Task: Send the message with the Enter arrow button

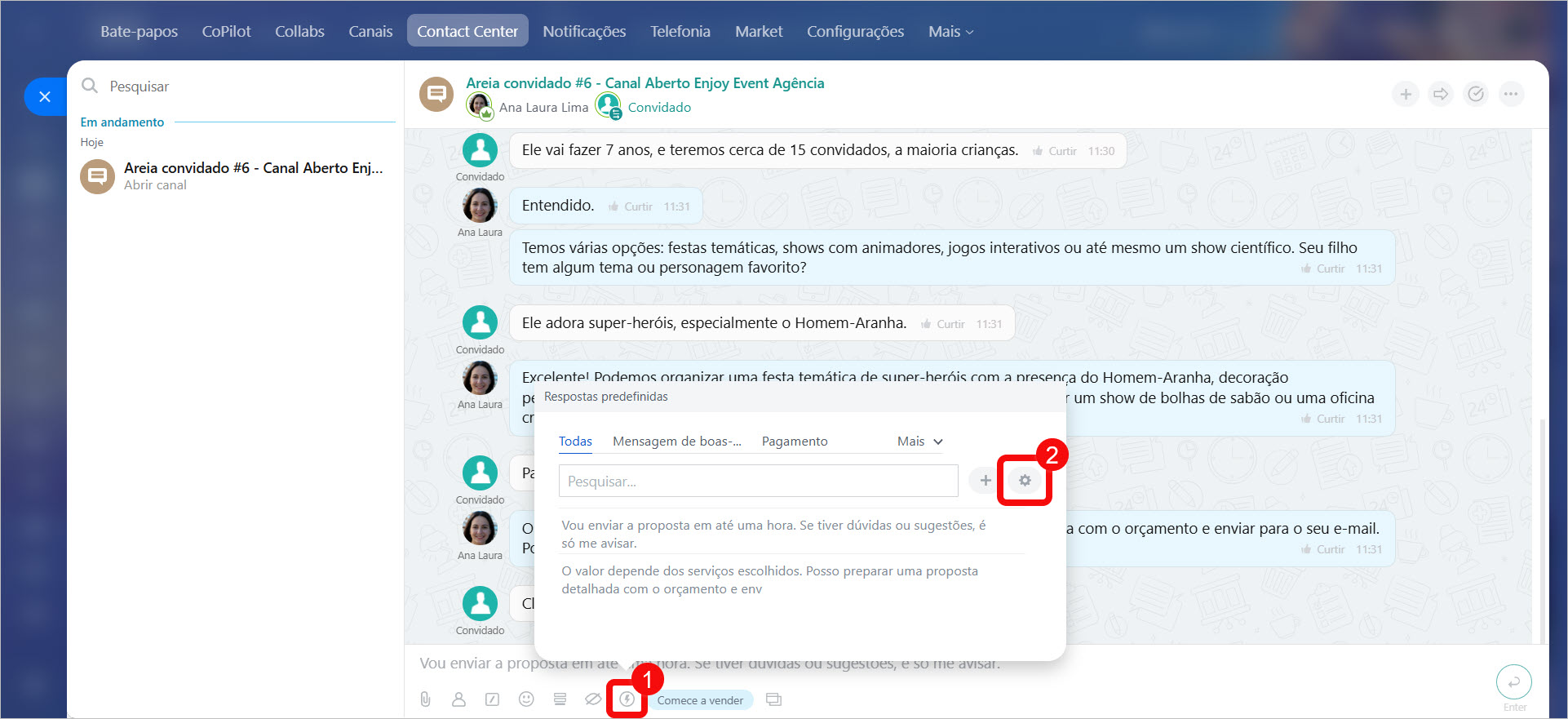Action: coord(1513,682)
